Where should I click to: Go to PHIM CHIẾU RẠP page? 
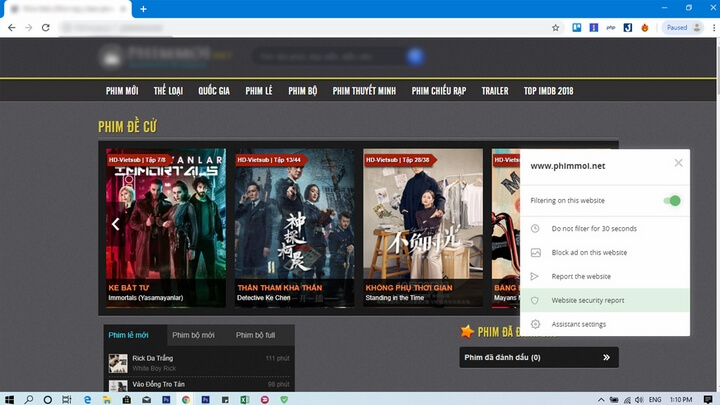coord(439,91)
